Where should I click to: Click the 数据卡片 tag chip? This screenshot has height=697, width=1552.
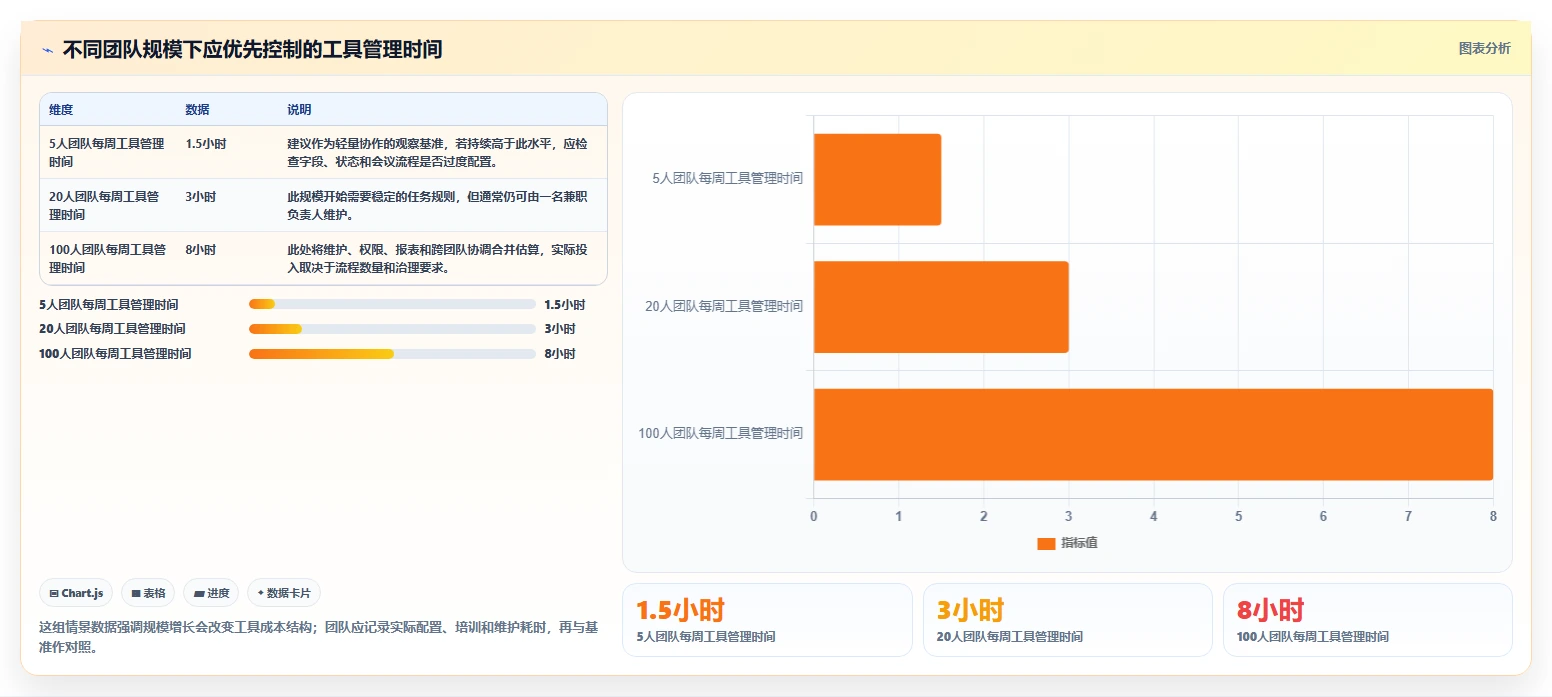[x=284, y=593]
